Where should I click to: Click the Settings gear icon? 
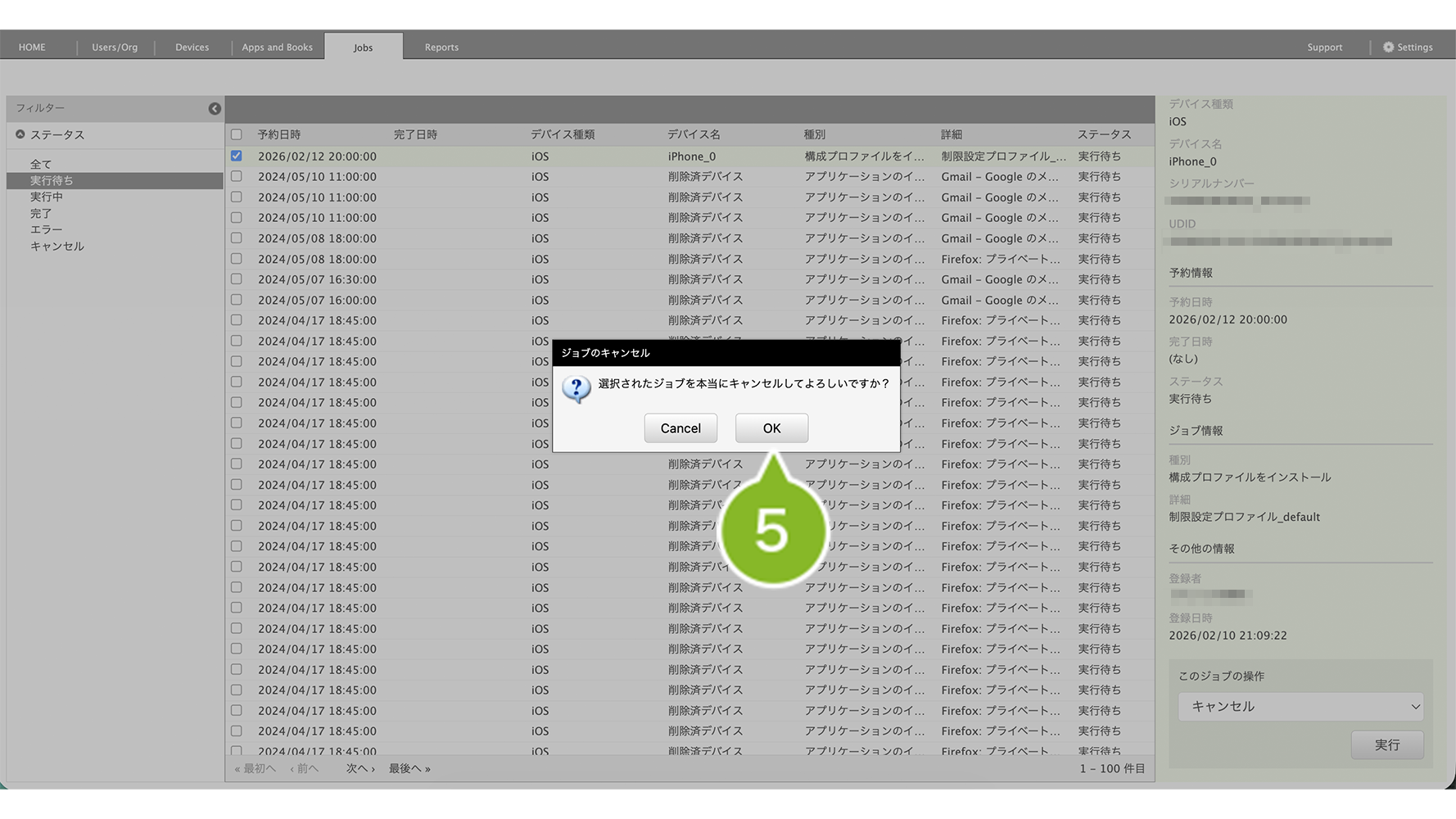[1388, 48]
